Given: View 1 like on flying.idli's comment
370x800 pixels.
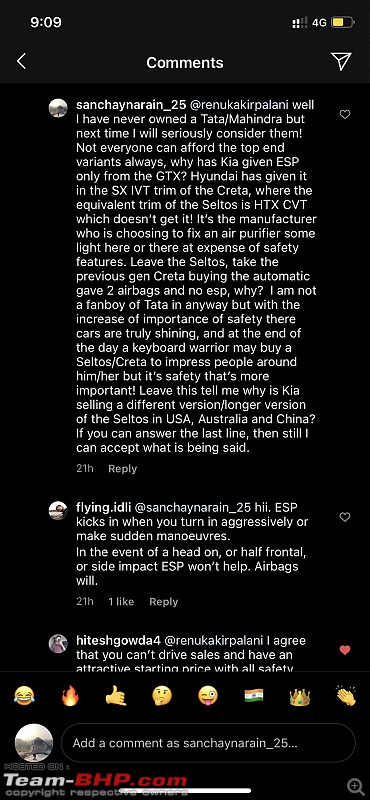Looking at the screenshot, I should [121, 602].
